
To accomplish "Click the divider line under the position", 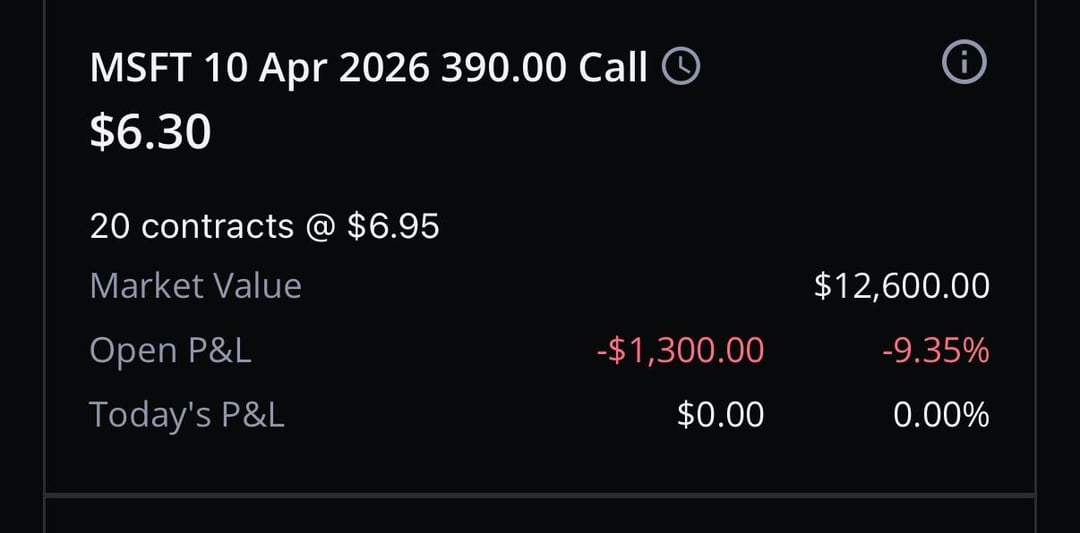I will tap(540, 494).
